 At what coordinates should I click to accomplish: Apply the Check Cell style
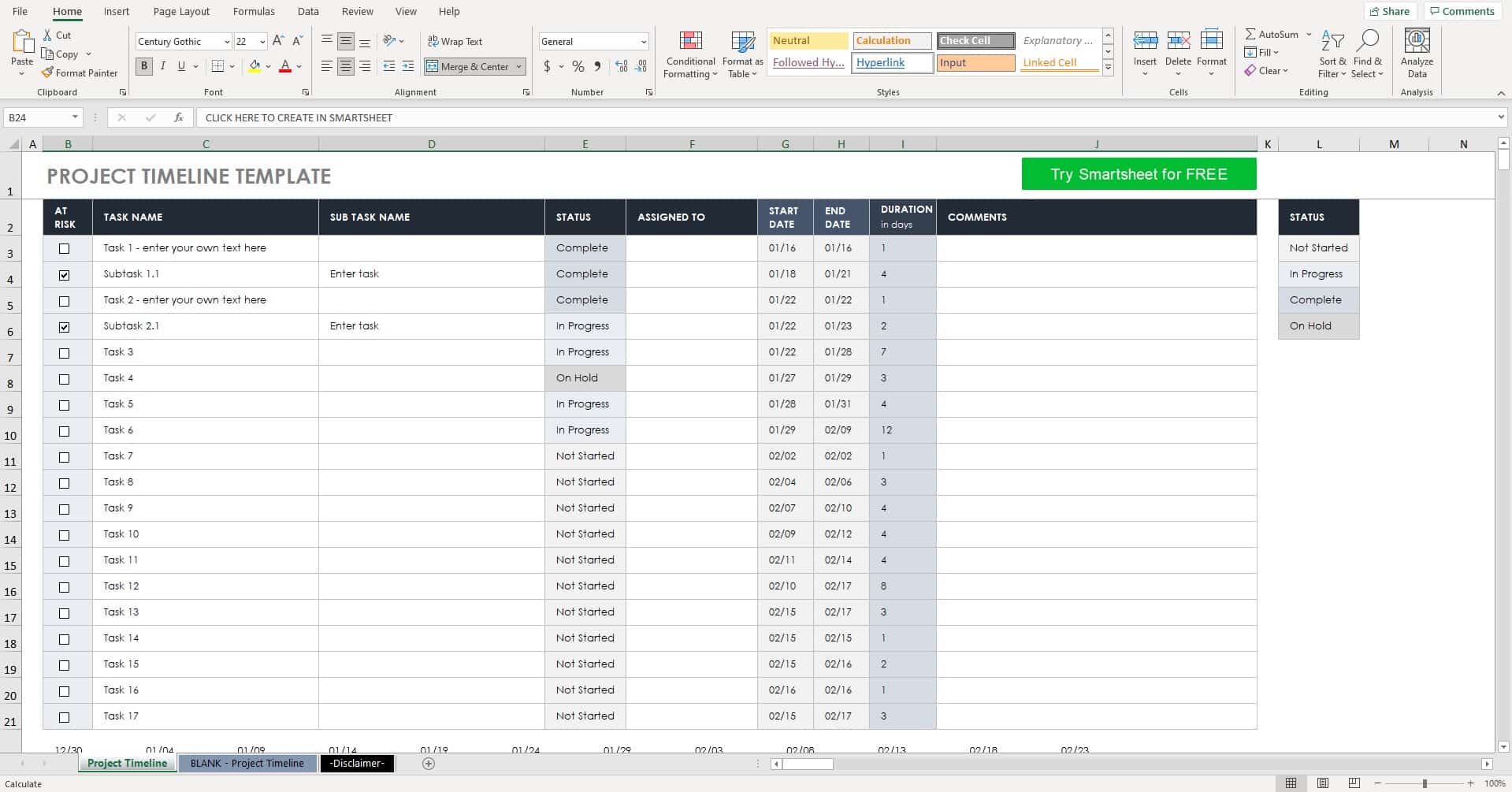[975, 41]
